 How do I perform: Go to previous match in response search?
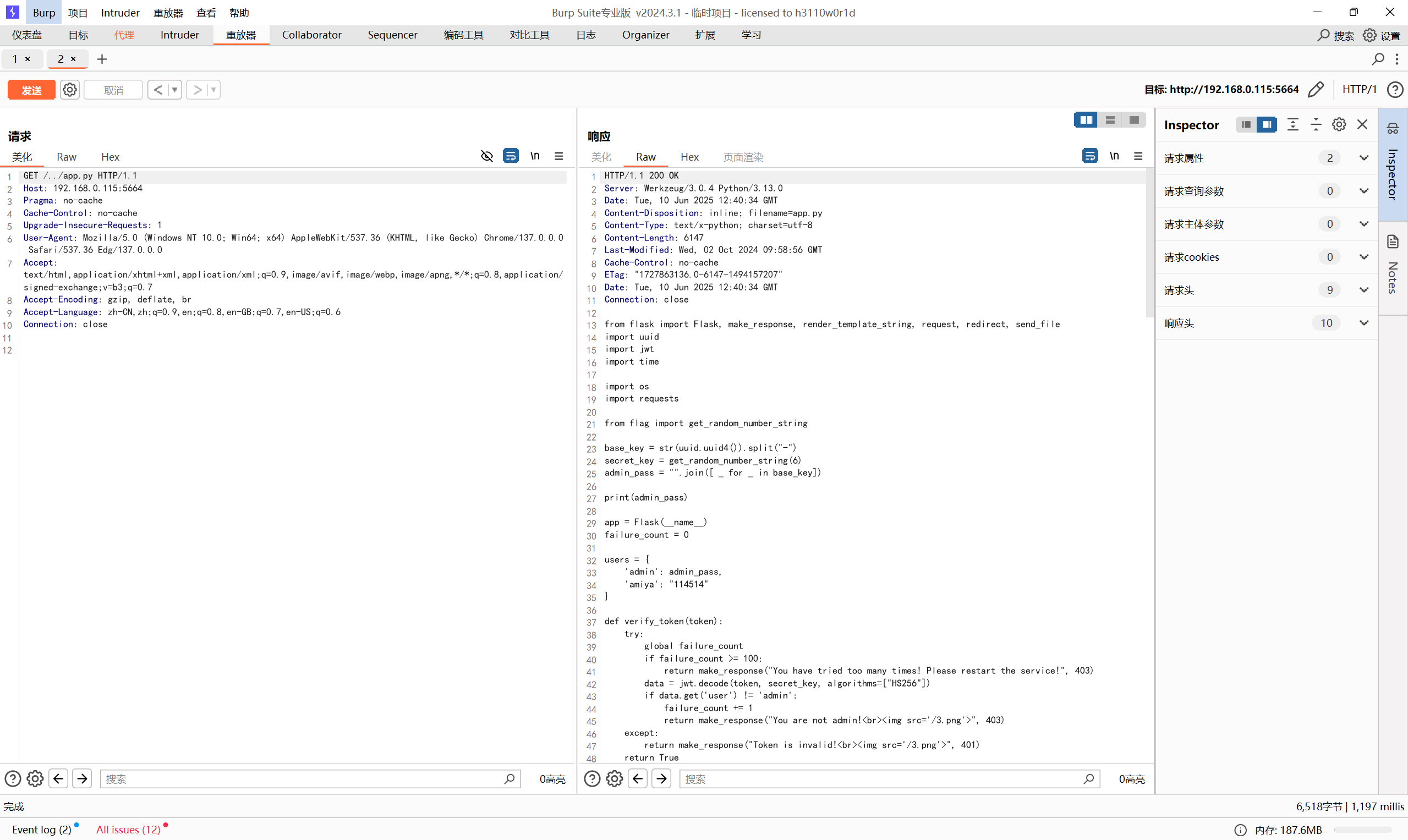point(638,779)
